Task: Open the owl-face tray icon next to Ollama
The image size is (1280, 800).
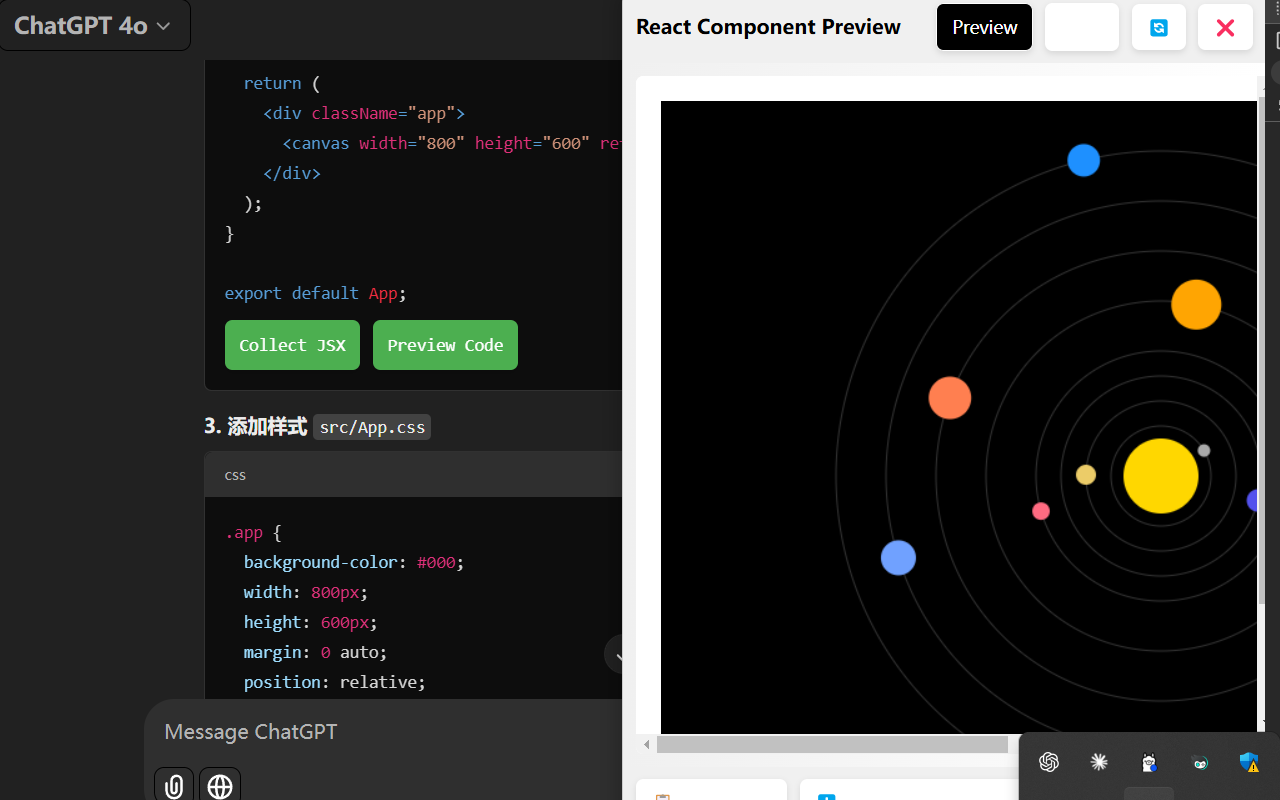Action: click(x=1200, y=762)
